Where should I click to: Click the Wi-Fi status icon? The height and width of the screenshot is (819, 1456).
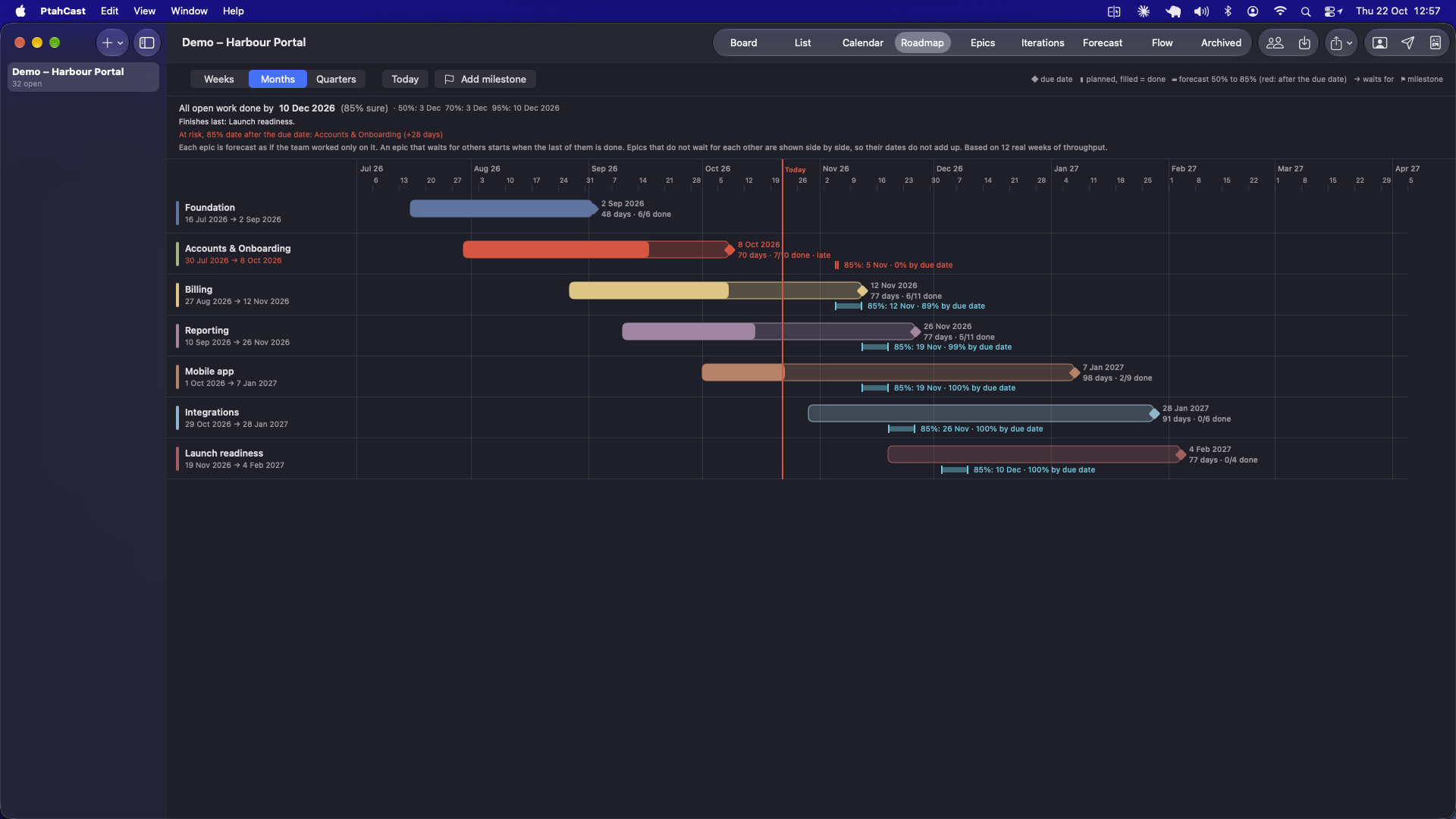pos(1280,11)
